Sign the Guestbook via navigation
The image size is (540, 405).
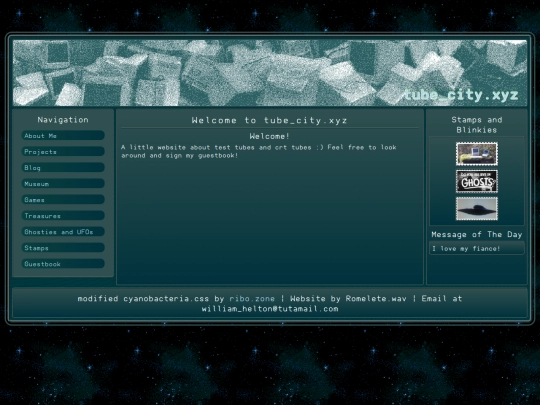(x=63, y=264)
